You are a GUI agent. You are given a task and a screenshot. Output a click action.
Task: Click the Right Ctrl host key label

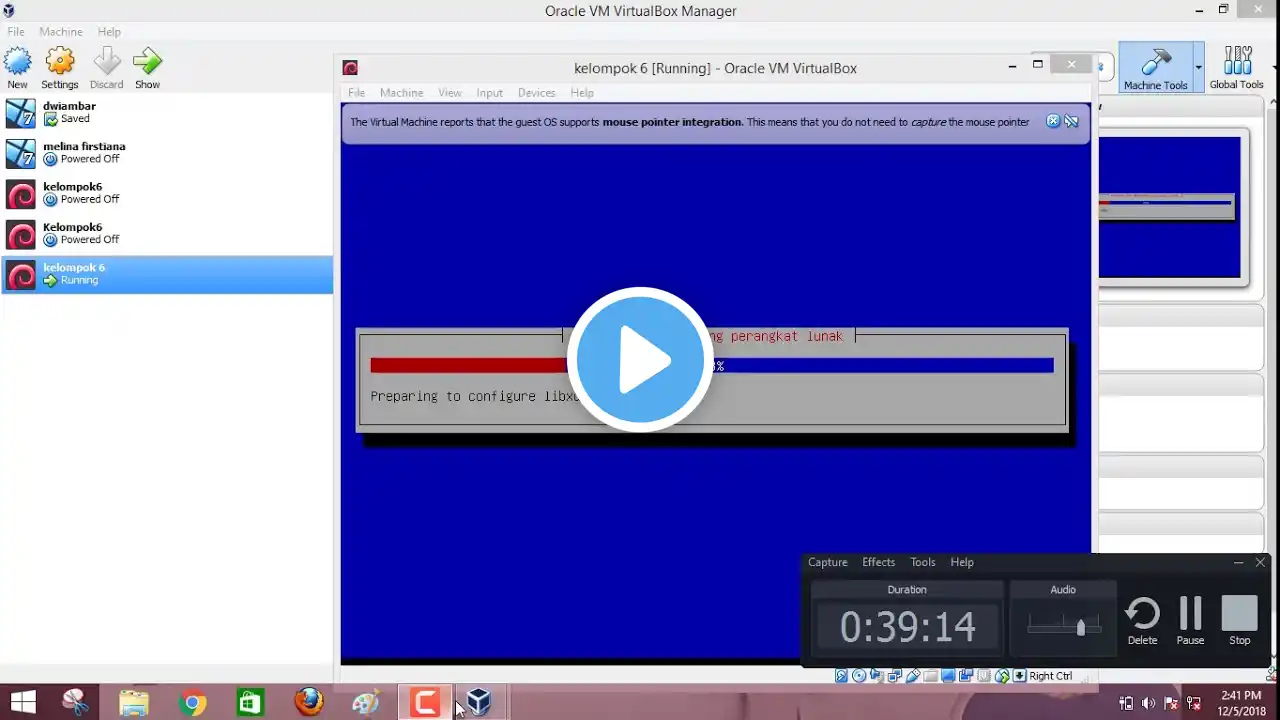[x=1051, y=676]
